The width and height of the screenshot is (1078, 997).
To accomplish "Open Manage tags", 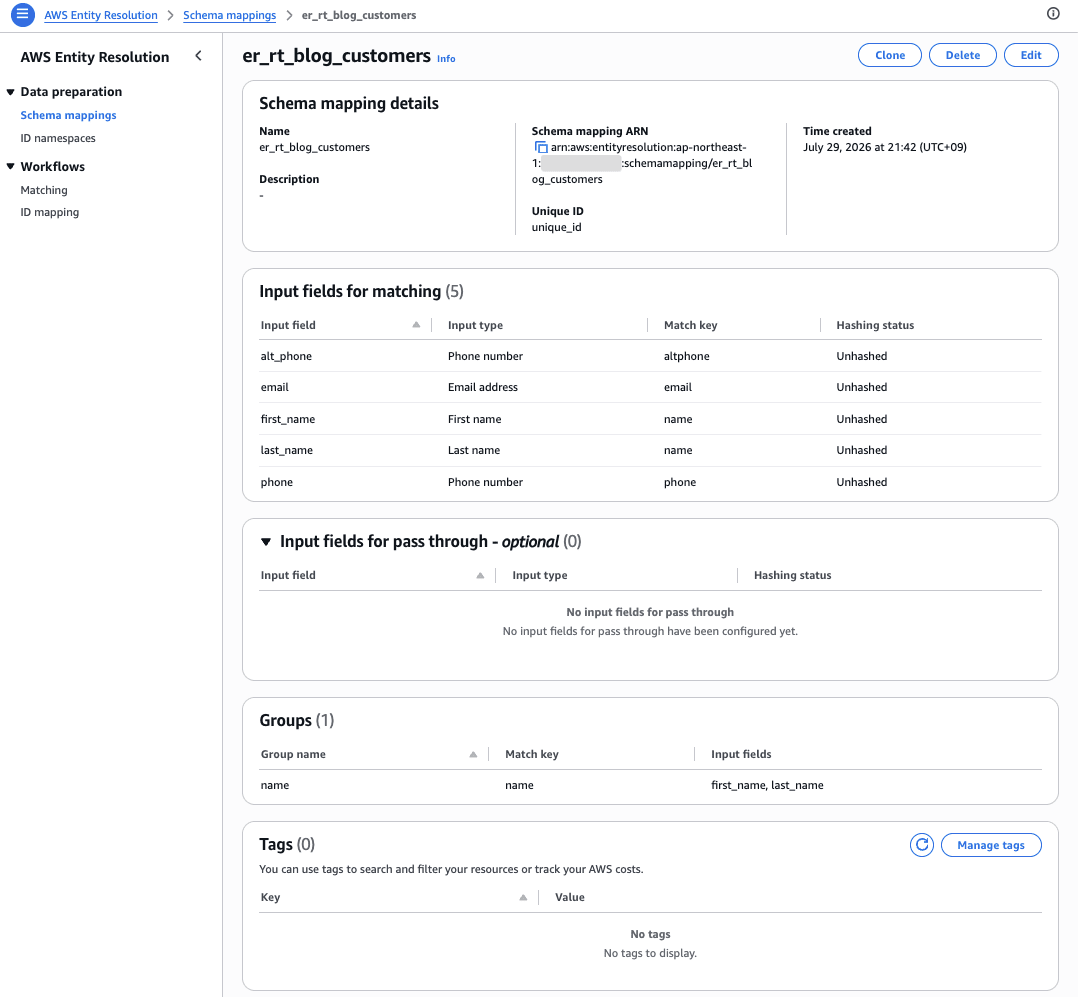I will [991, 845].
